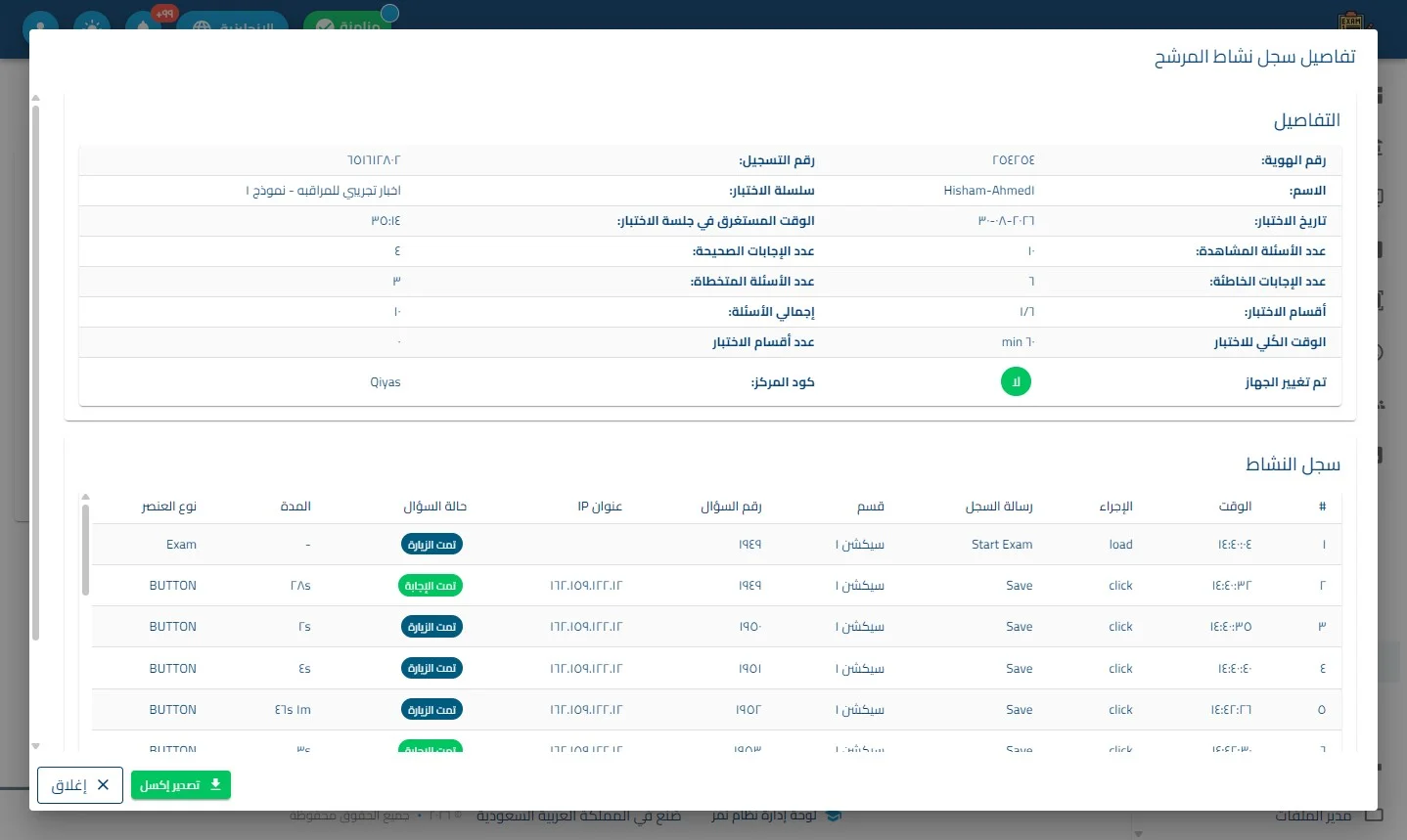Click the المدة column header
The image size is (1407, 840).
(x=295, y=506)
